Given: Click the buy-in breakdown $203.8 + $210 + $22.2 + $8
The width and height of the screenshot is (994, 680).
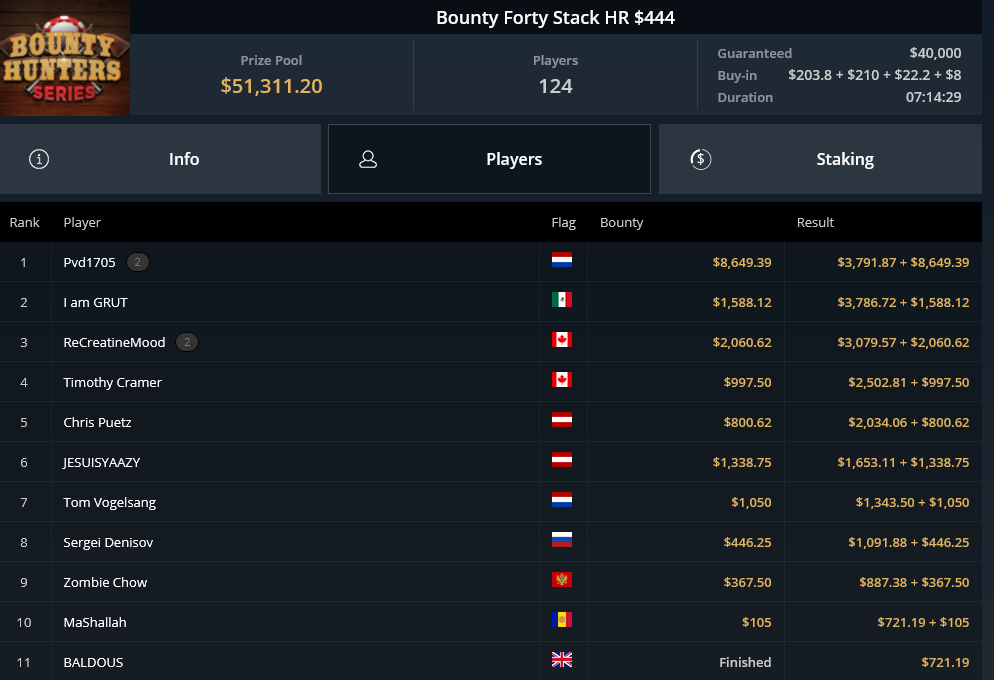Looking at the screenshot, I should click(875, 75).
